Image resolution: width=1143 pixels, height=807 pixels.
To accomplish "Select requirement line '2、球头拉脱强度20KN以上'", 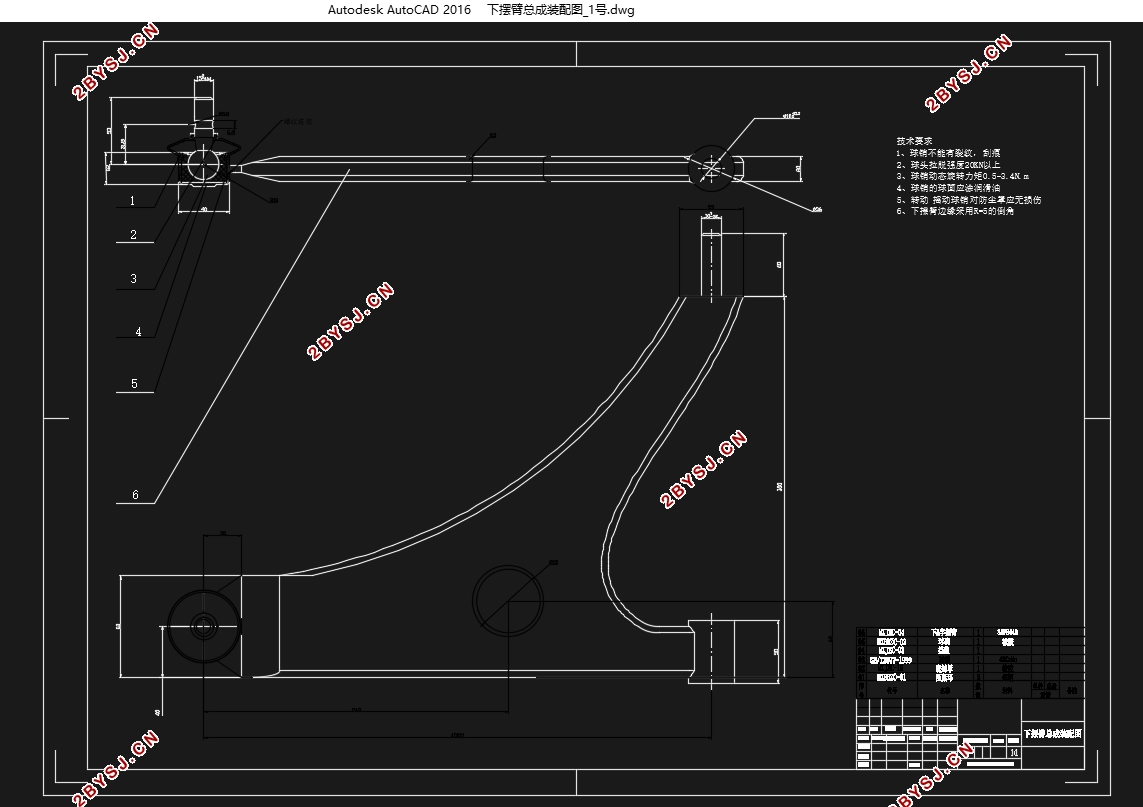I will coord(948,165).
